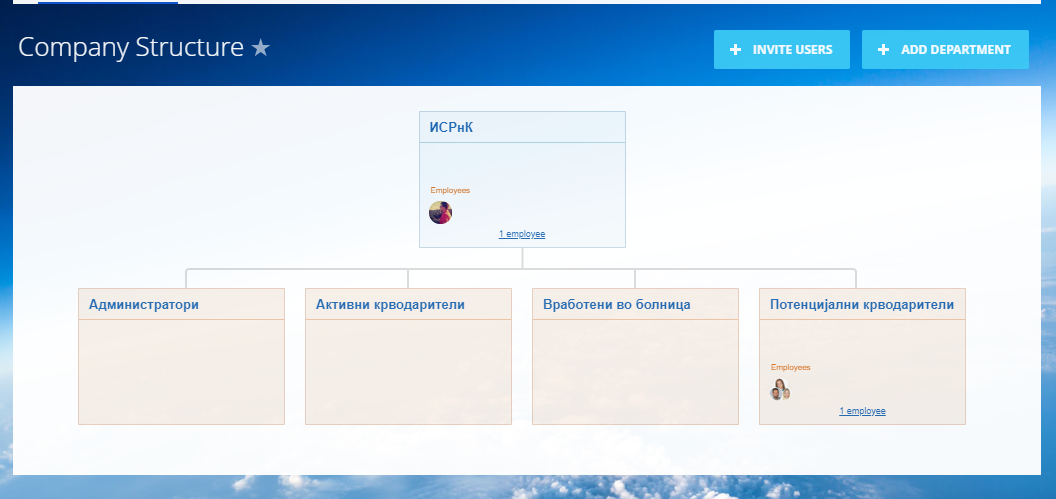Click 1 employee link in Потенцијални крводарители
1056x499 pixels.
pos(862,411)
